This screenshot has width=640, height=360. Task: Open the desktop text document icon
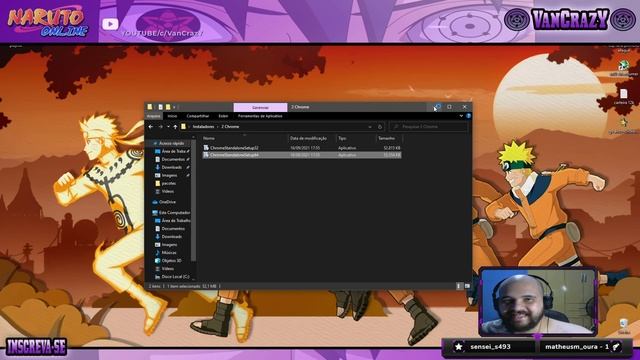[x=624, y=94]
